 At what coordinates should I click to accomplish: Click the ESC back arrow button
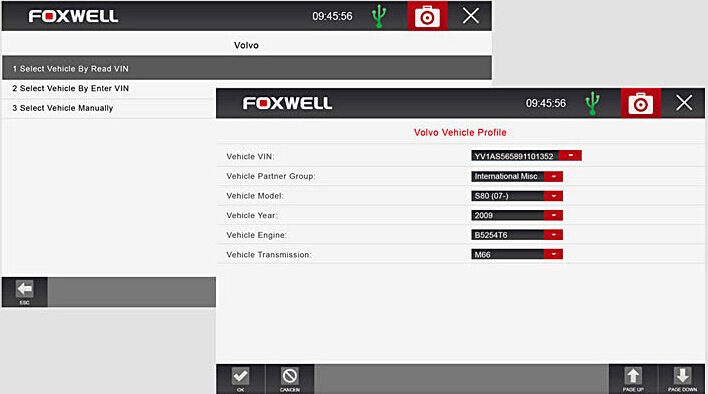point(24,292)
